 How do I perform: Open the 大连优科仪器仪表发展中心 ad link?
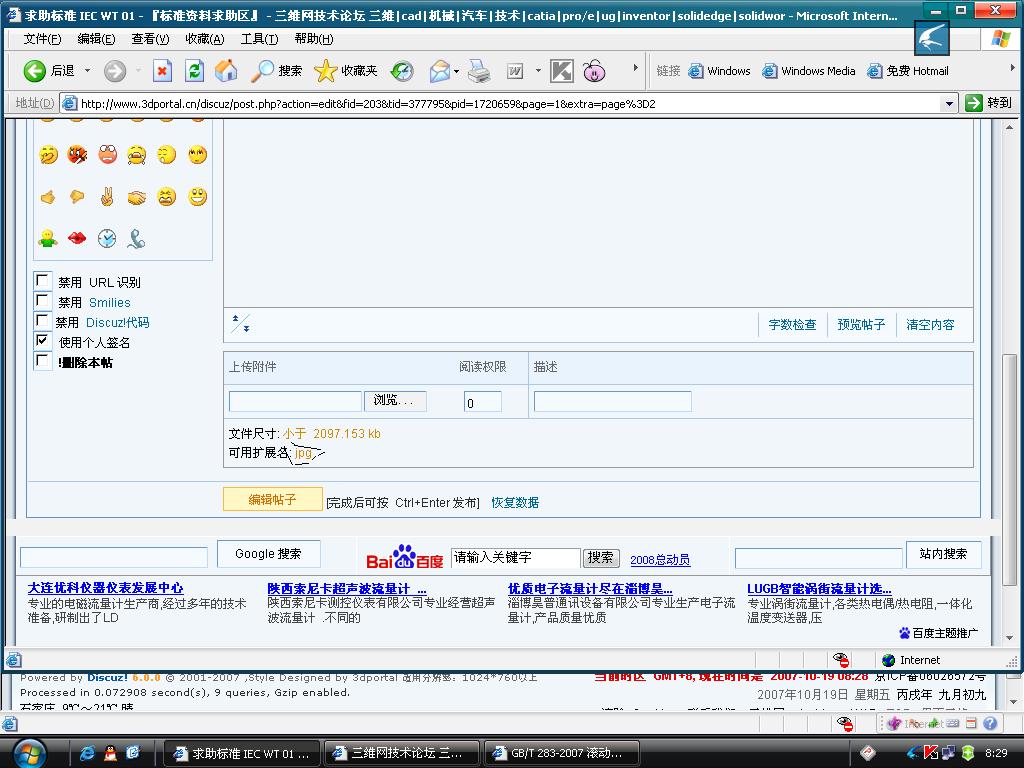point(105,588)
